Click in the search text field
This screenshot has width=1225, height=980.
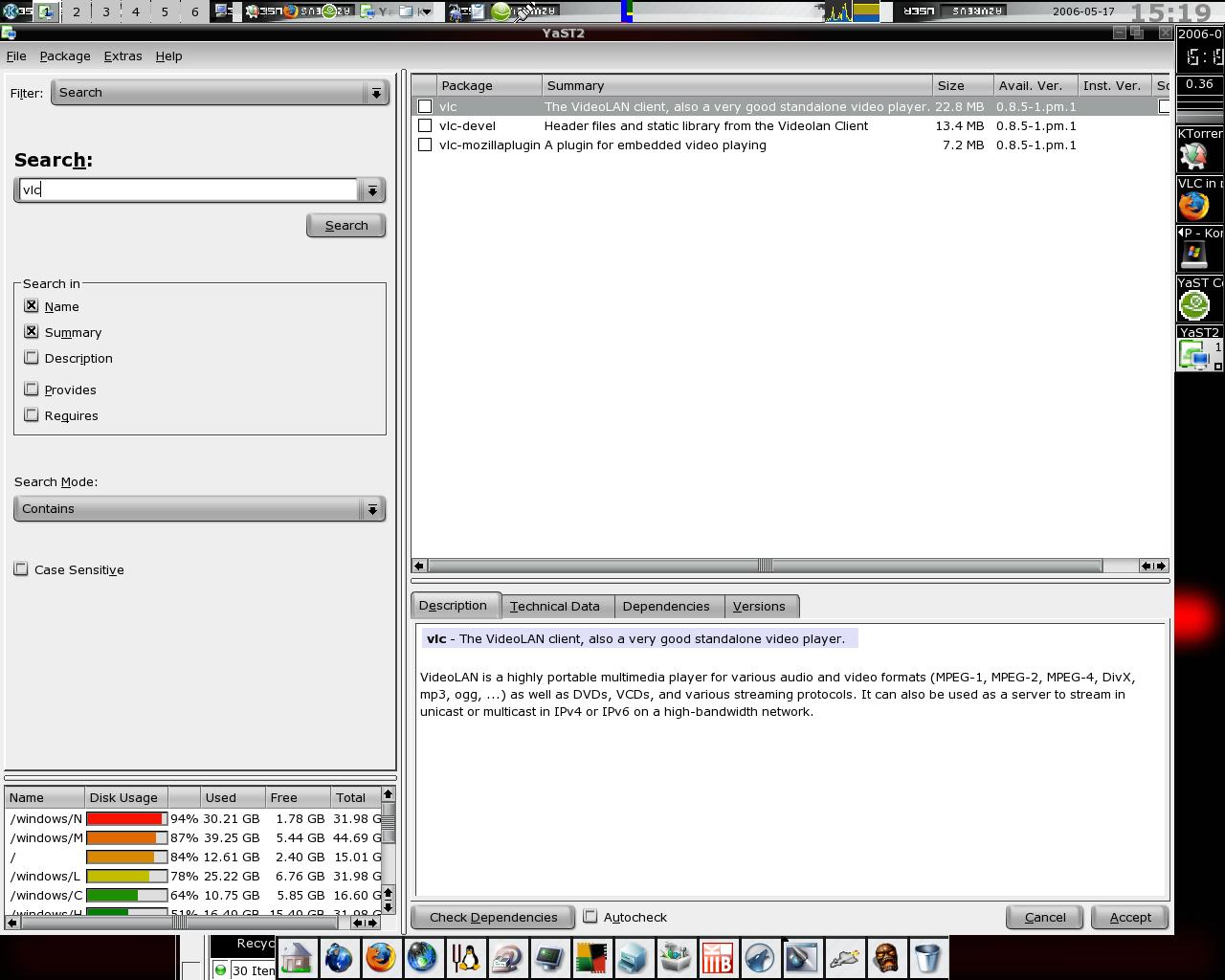(x=189, y=189)
